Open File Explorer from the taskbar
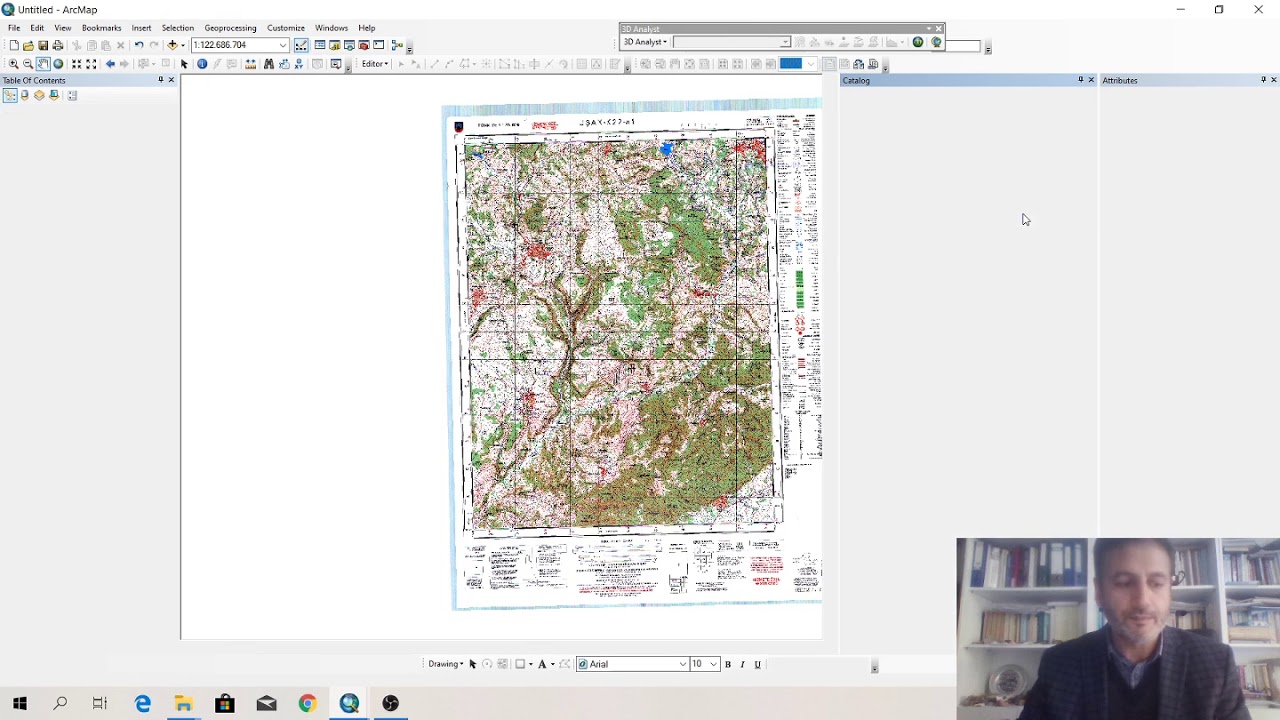The image size is (1280, 720). (x=183, y=704)
